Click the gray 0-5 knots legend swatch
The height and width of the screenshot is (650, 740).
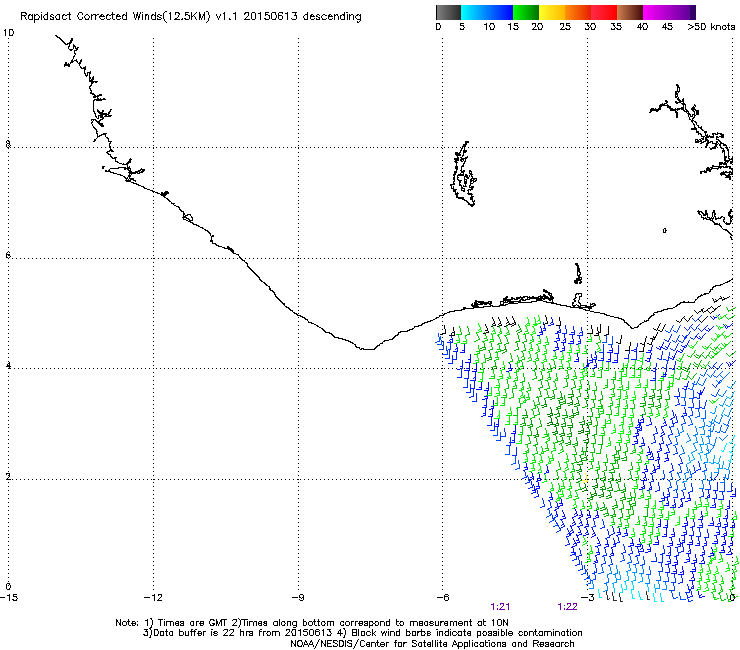[448, 12]
